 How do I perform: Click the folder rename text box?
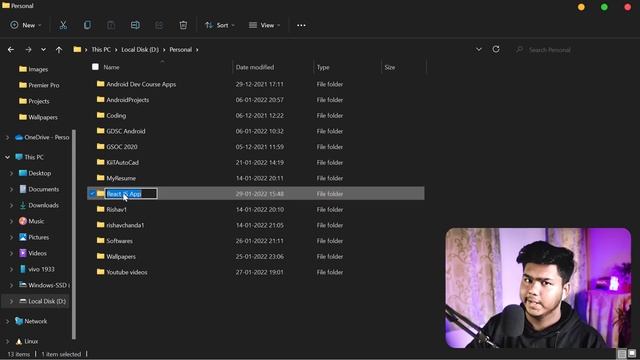pos(131,194)
